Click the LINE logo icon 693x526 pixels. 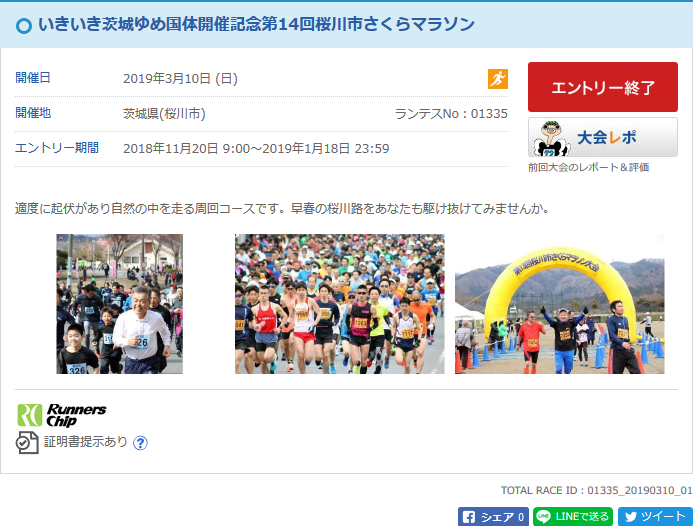[x=543, y=516]
